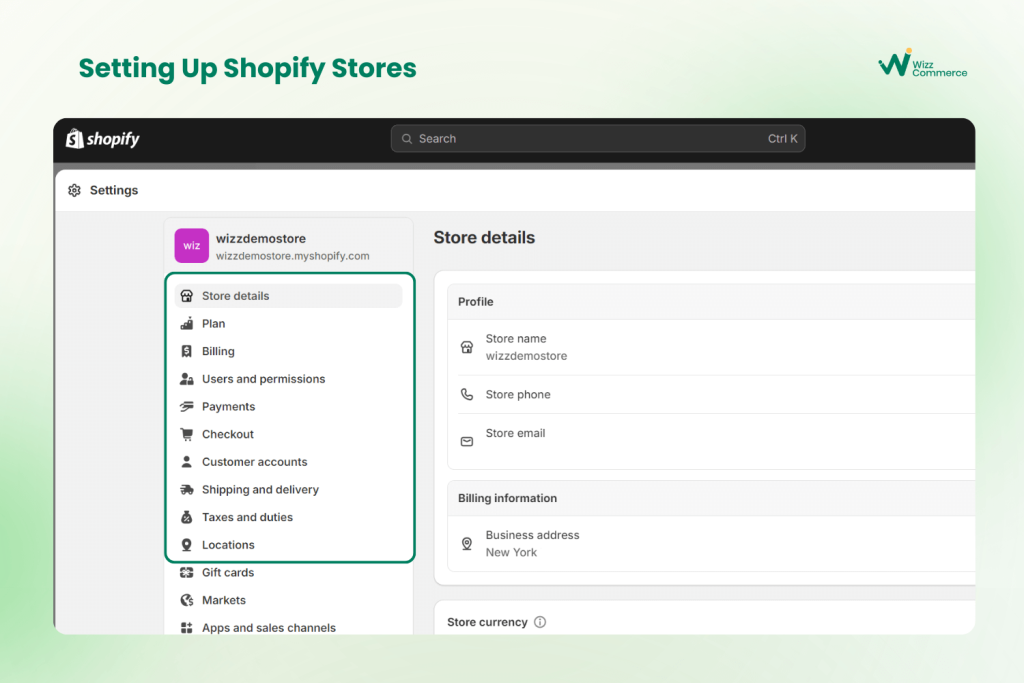Click the Customer accounts person icon
This screenshot has width=1024, height=683.
[x=187, y=462]
